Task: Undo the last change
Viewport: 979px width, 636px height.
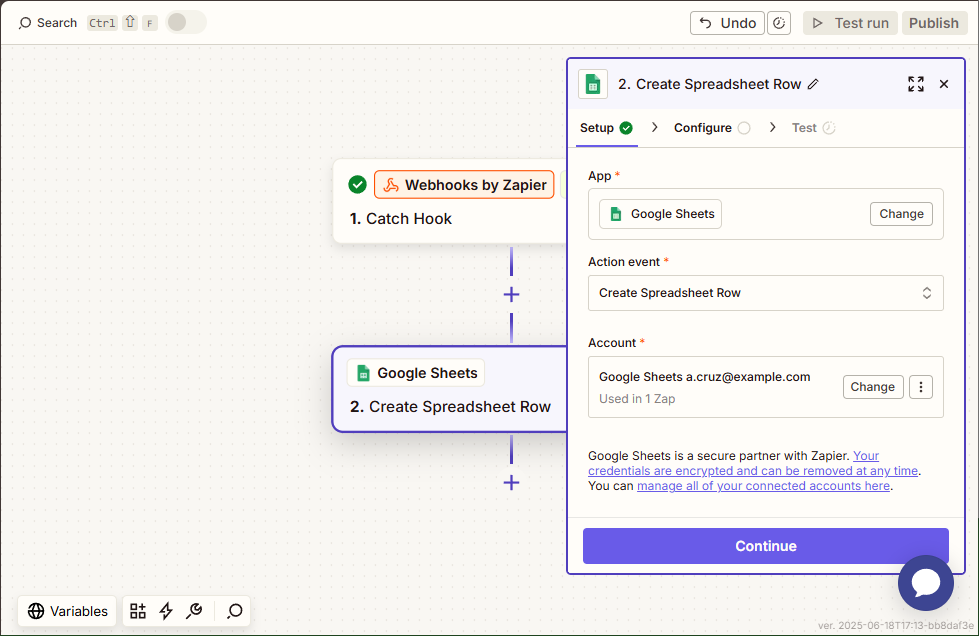Action: coord(727,23)
